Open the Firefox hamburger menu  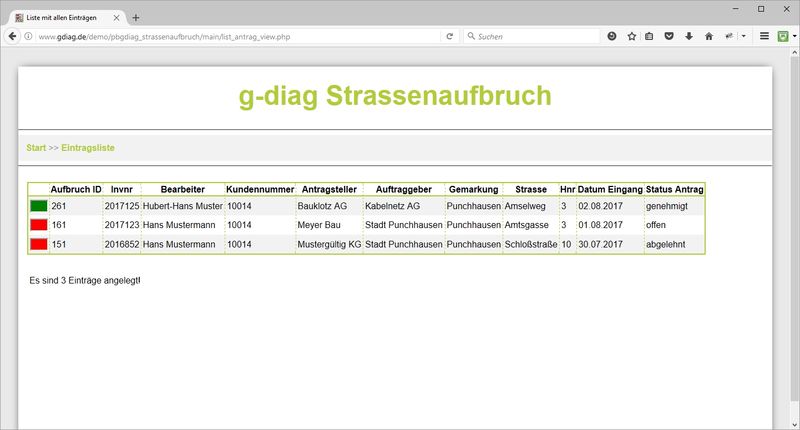click(x=764, y=36)
